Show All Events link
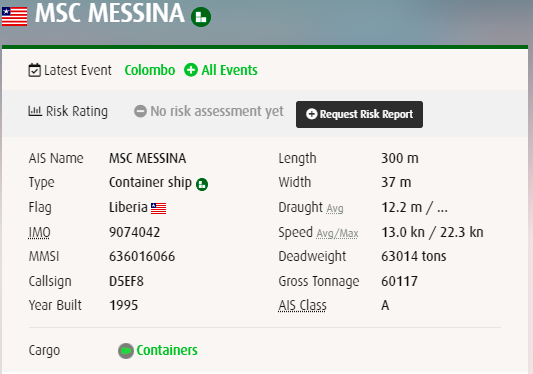533x374 pixels. tap(229, 70)
